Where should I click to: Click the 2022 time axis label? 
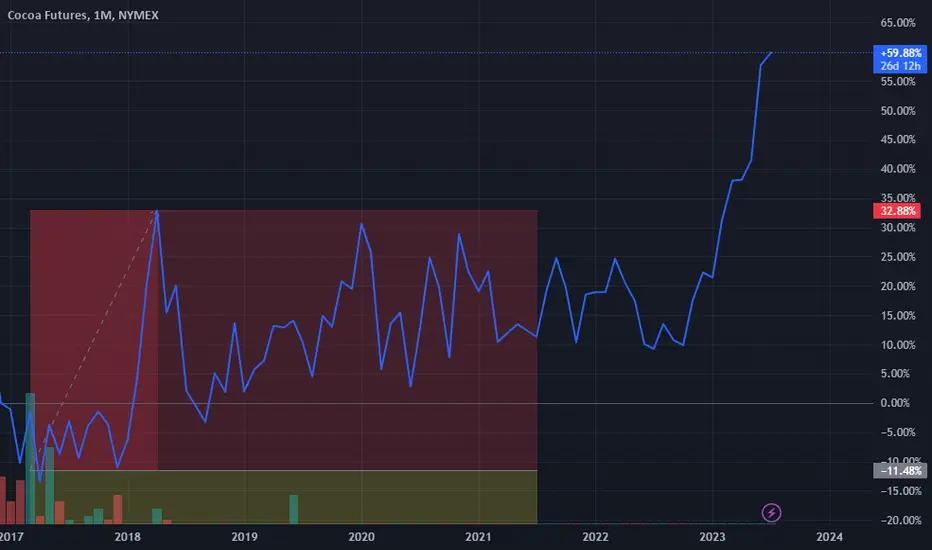(596, 537)
